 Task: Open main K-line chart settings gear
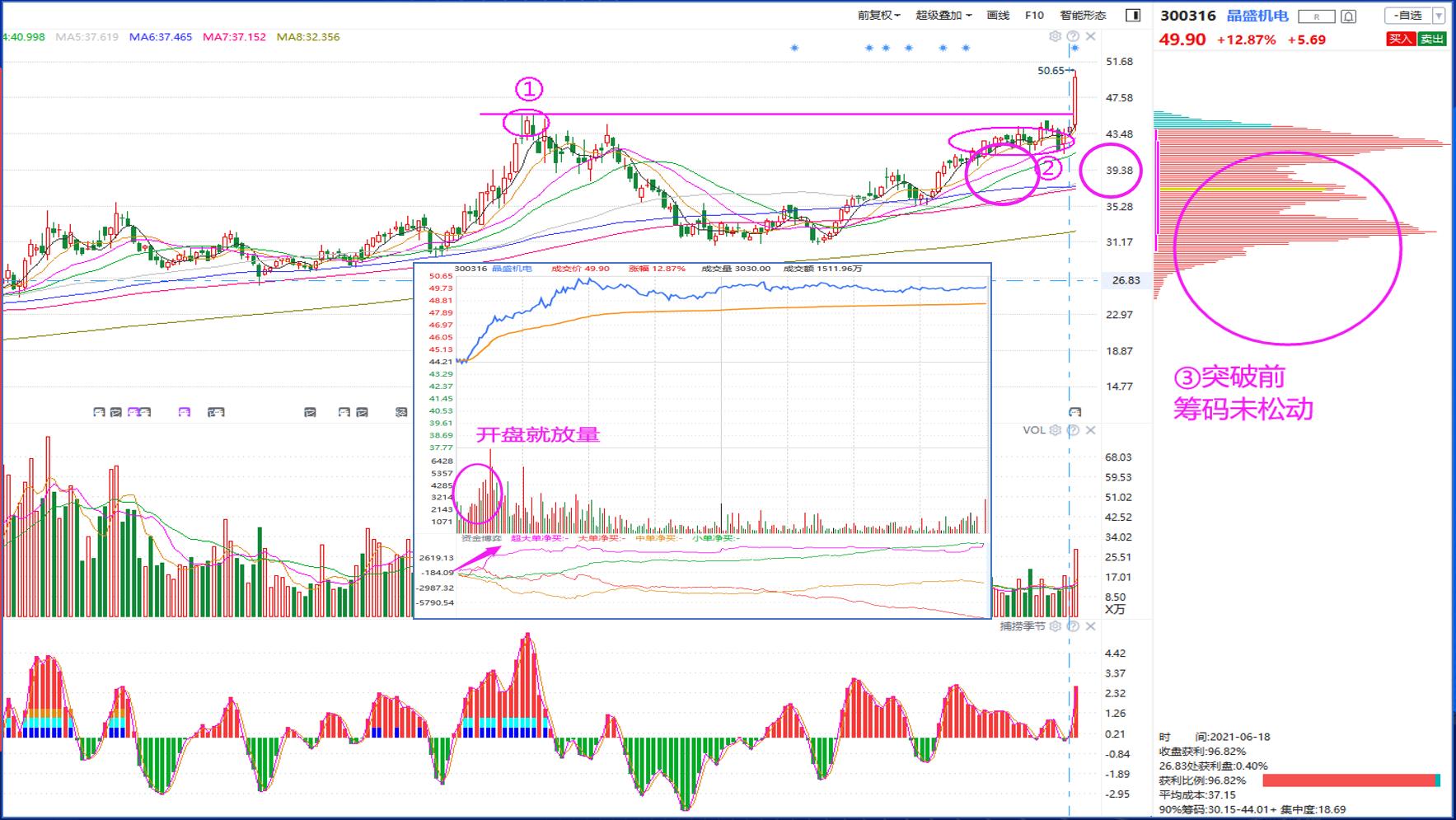tap(1055, 36)
